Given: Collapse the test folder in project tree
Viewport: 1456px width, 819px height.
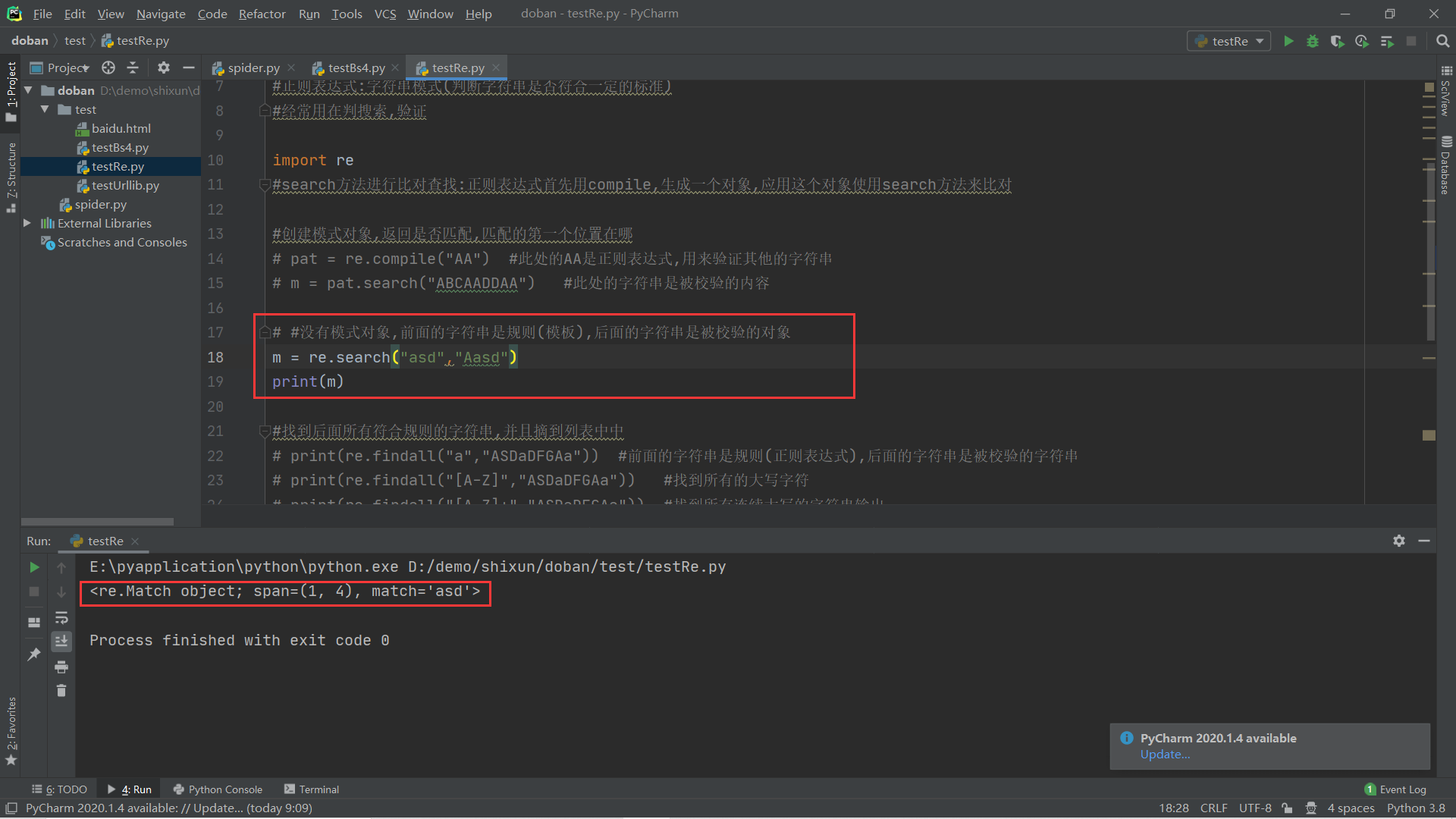Looking at the screenshot, I should tap(45, 110).
